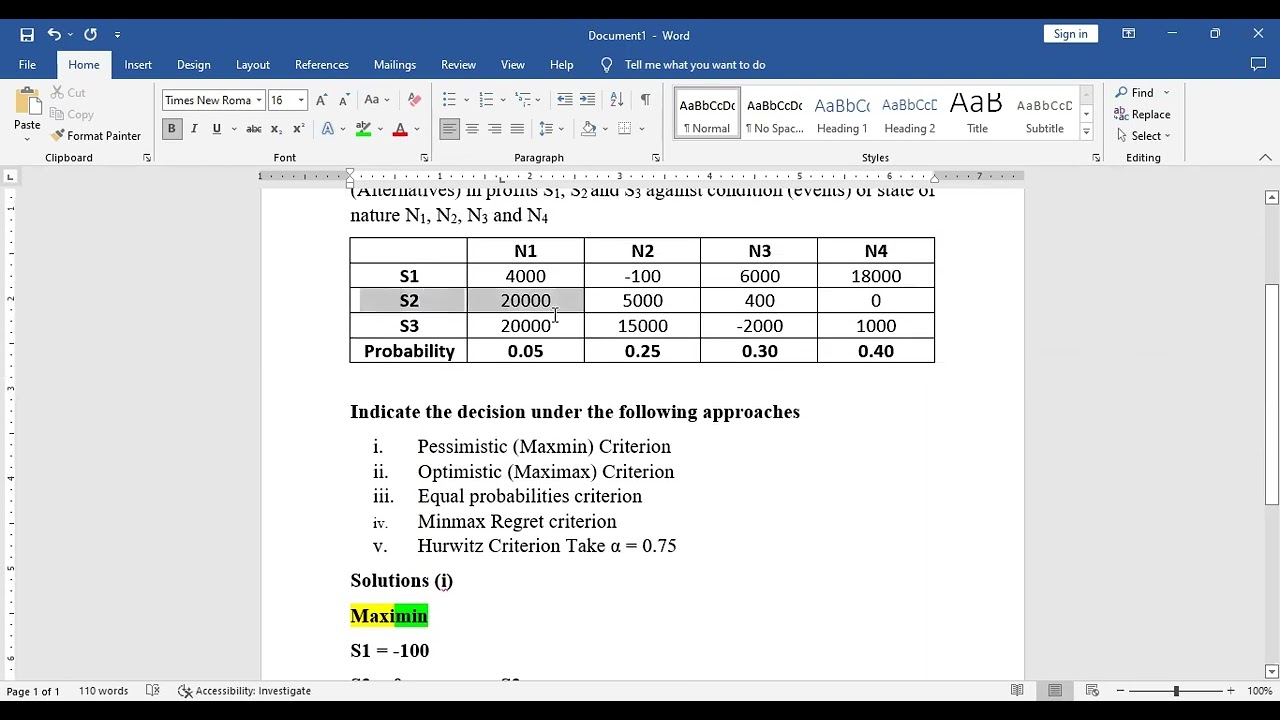Toggle Subscript formatting
1280x720 pixels.
[x=276, y=129]
